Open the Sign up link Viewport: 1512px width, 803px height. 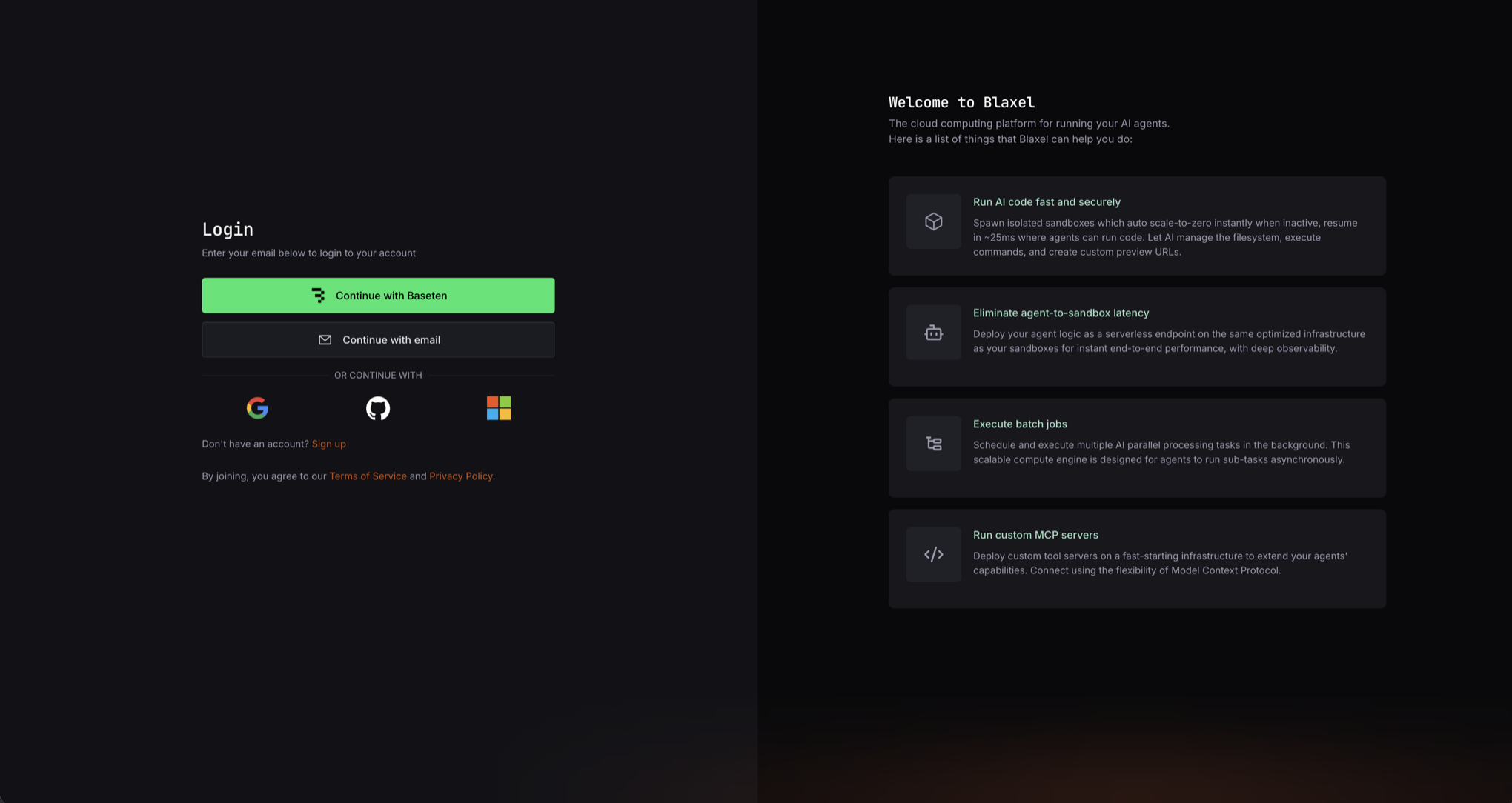[328, 444]
